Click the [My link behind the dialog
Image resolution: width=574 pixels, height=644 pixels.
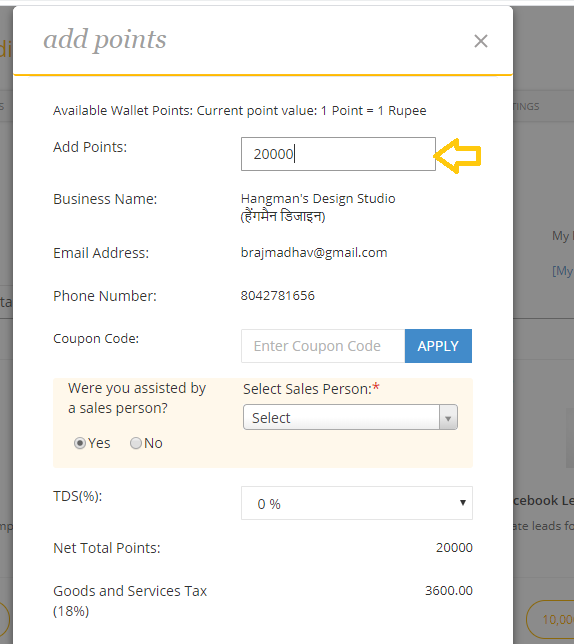[563, 271]
